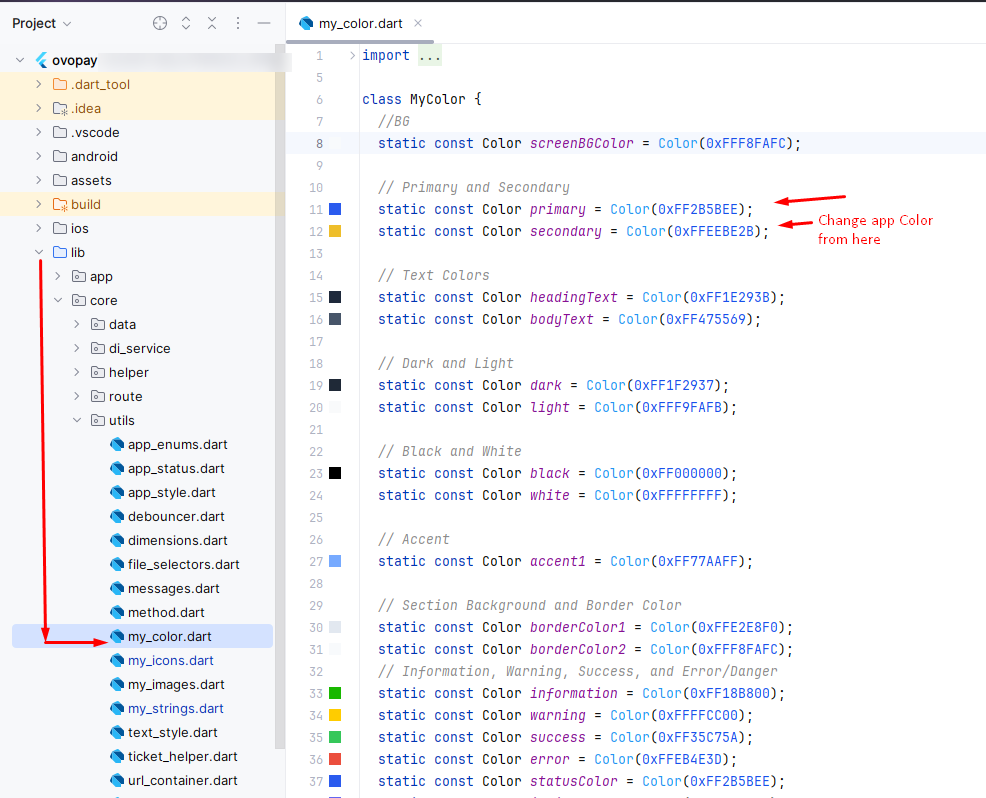Screen dimensions: 986x798
Task: Click the screenBGColor identifier on line 8
Action: pos(581,143)
